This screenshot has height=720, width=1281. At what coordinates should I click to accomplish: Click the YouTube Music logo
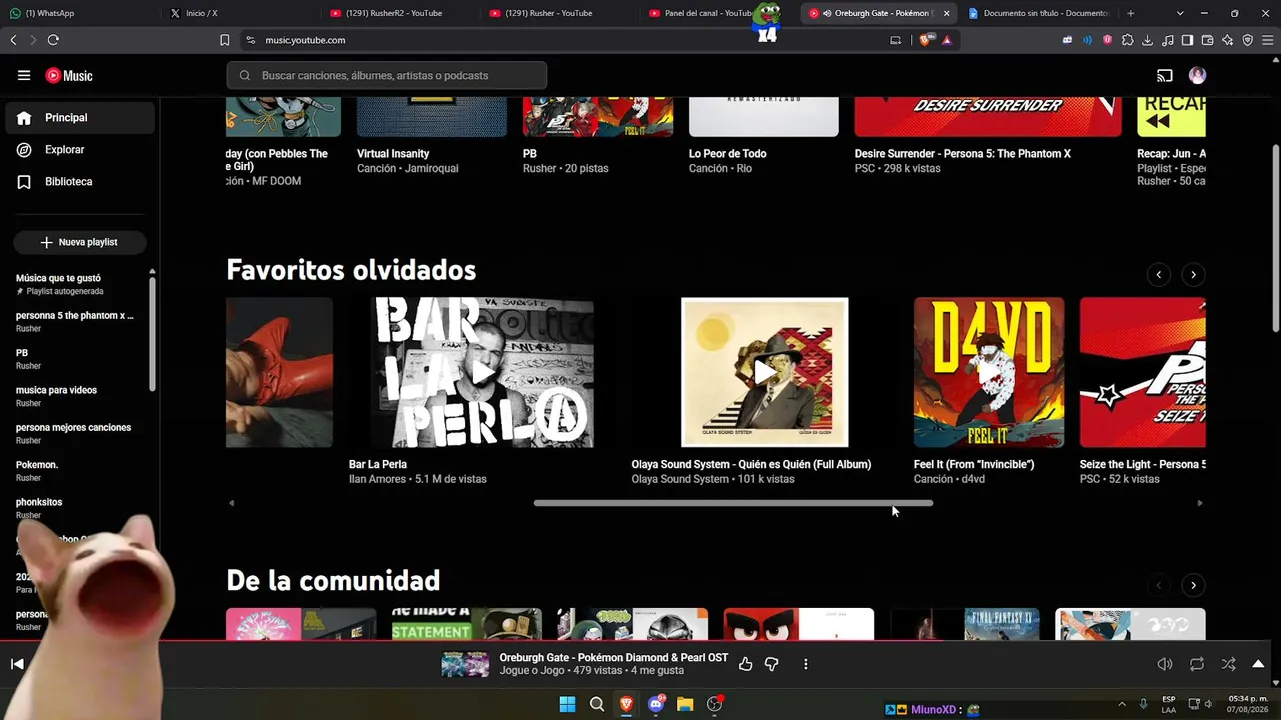[x=69, y=76]
